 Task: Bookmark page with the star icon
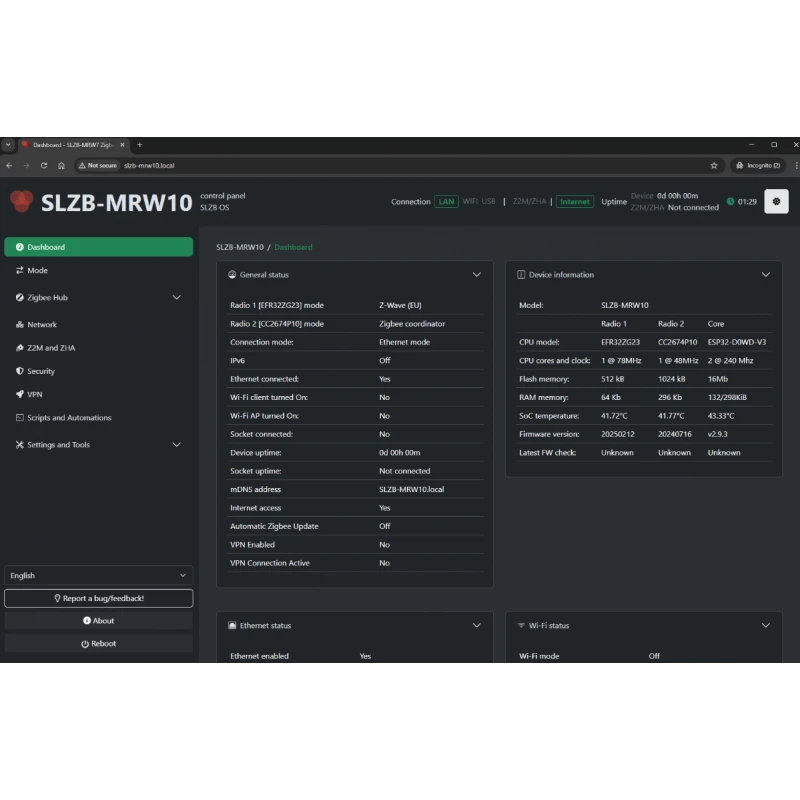pyautogui.click(x=714, y=165)
